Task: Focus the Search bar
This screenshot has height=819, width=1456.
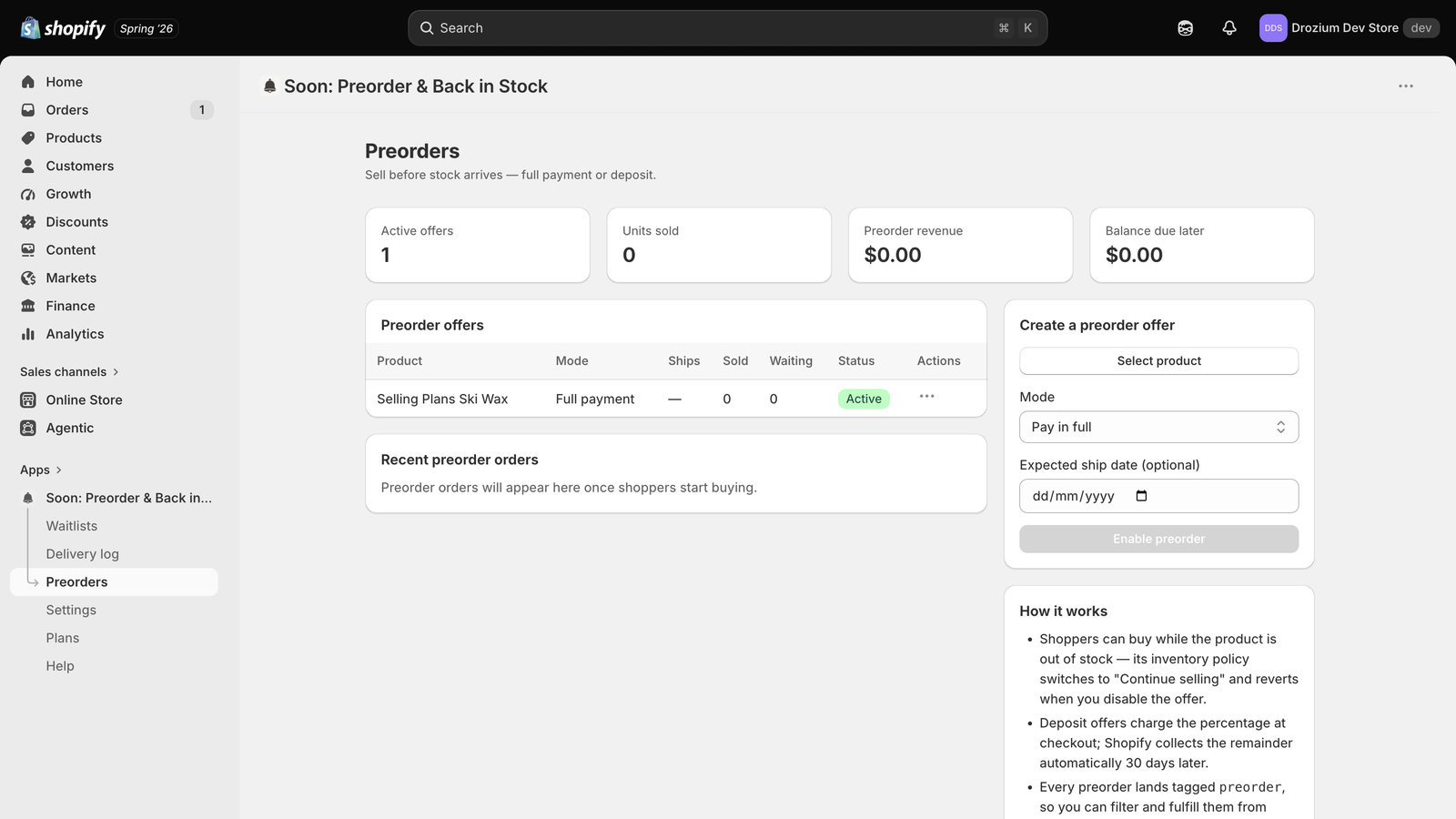Action: tap(727, 28)
